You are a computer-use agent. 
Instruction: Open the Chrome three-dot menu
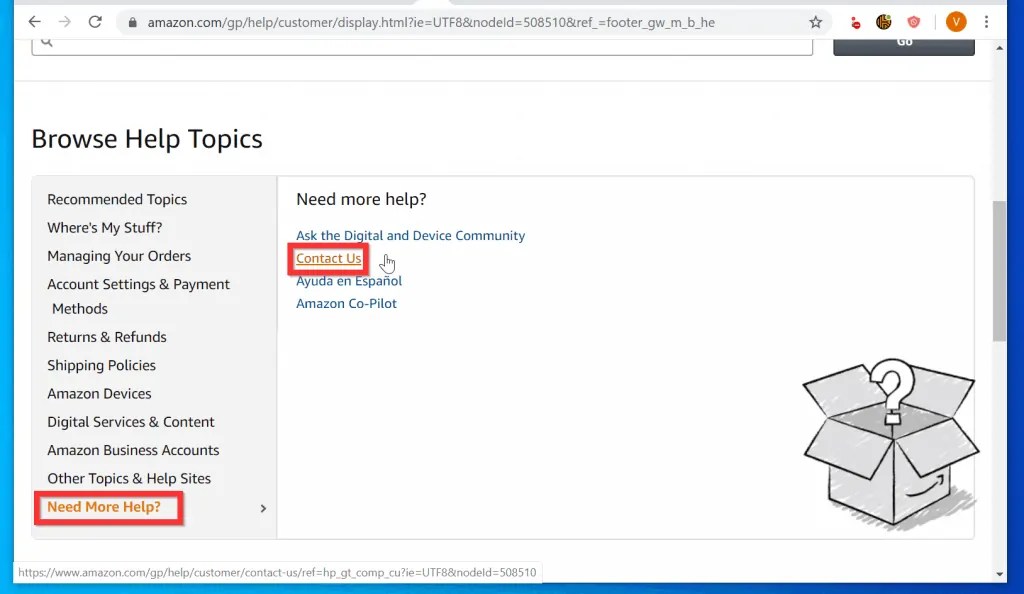(x=988, y=20)
